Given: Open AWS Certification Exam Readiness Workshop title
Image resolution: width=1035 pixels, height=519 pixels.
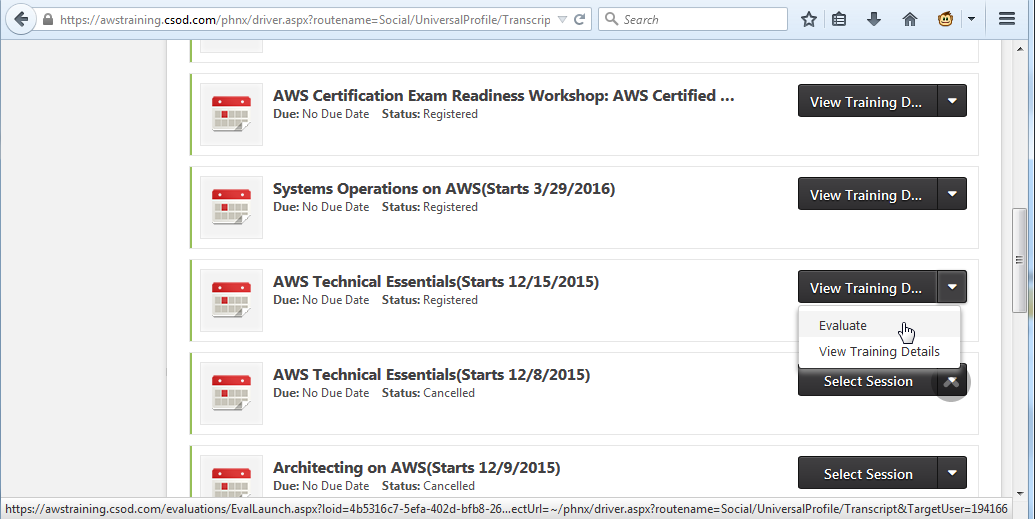Looking at the screenshot, I should [504, 96].
